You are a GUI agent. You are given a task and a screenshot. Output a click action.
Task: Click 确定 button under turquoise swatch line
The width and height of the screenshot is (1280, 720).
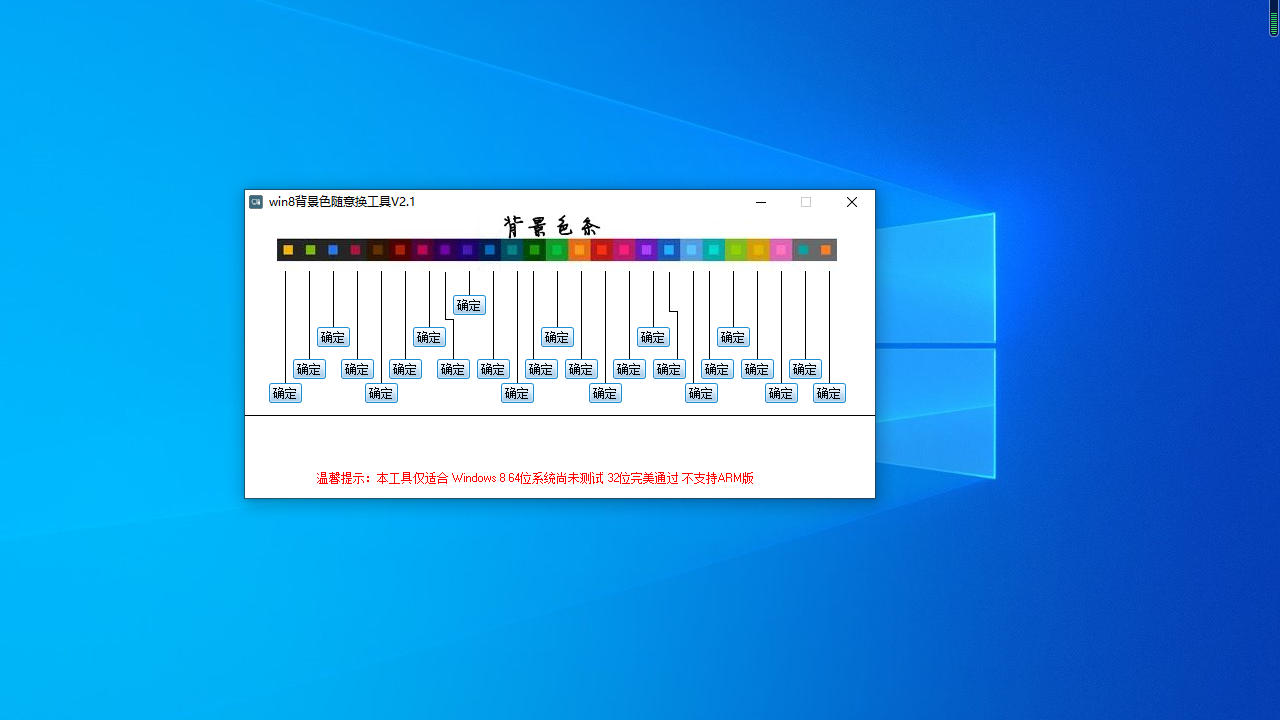[717, 369]
